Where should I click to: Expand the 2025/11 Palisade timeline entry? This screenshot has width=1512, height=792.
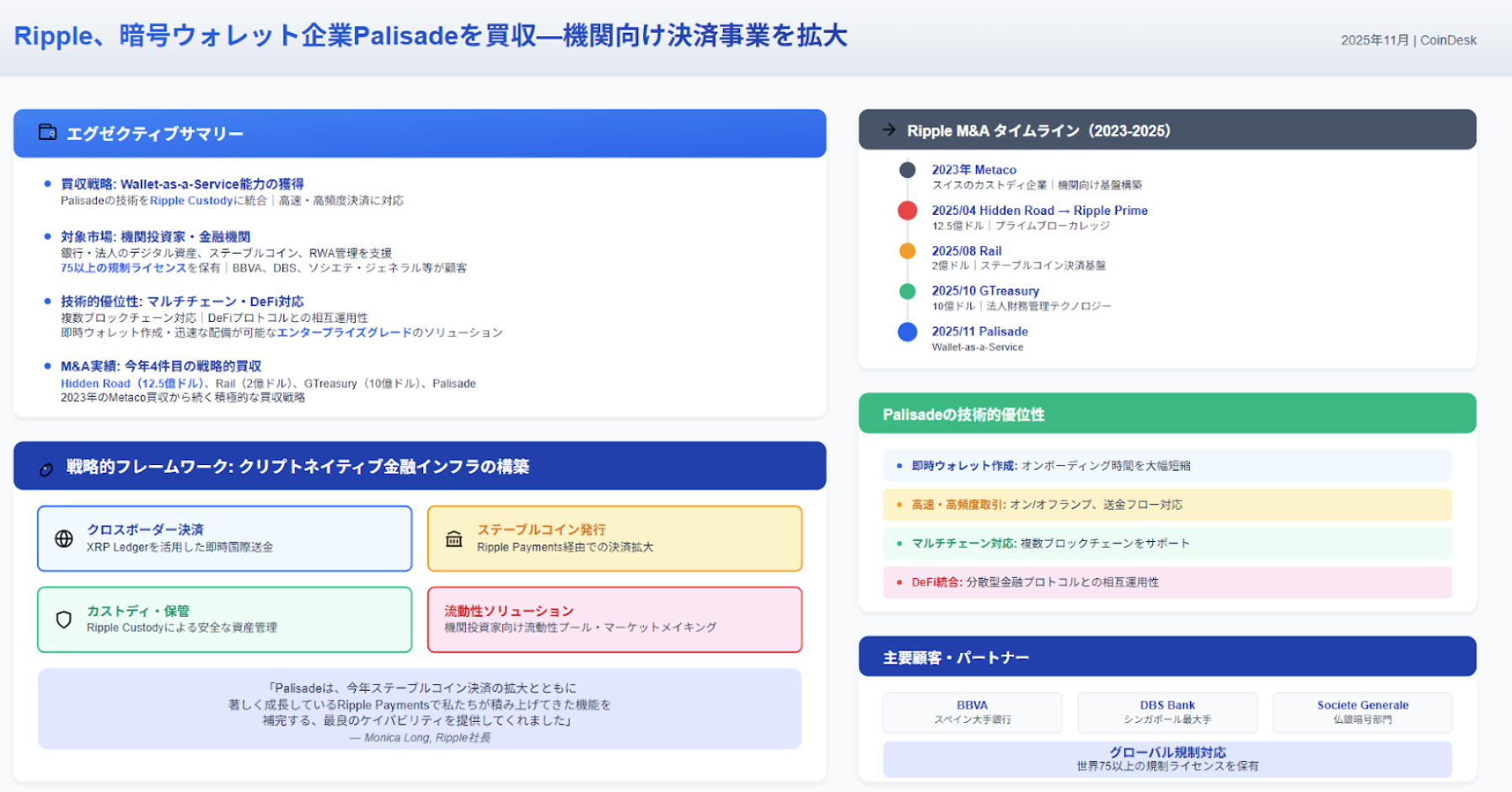[979, 331]
